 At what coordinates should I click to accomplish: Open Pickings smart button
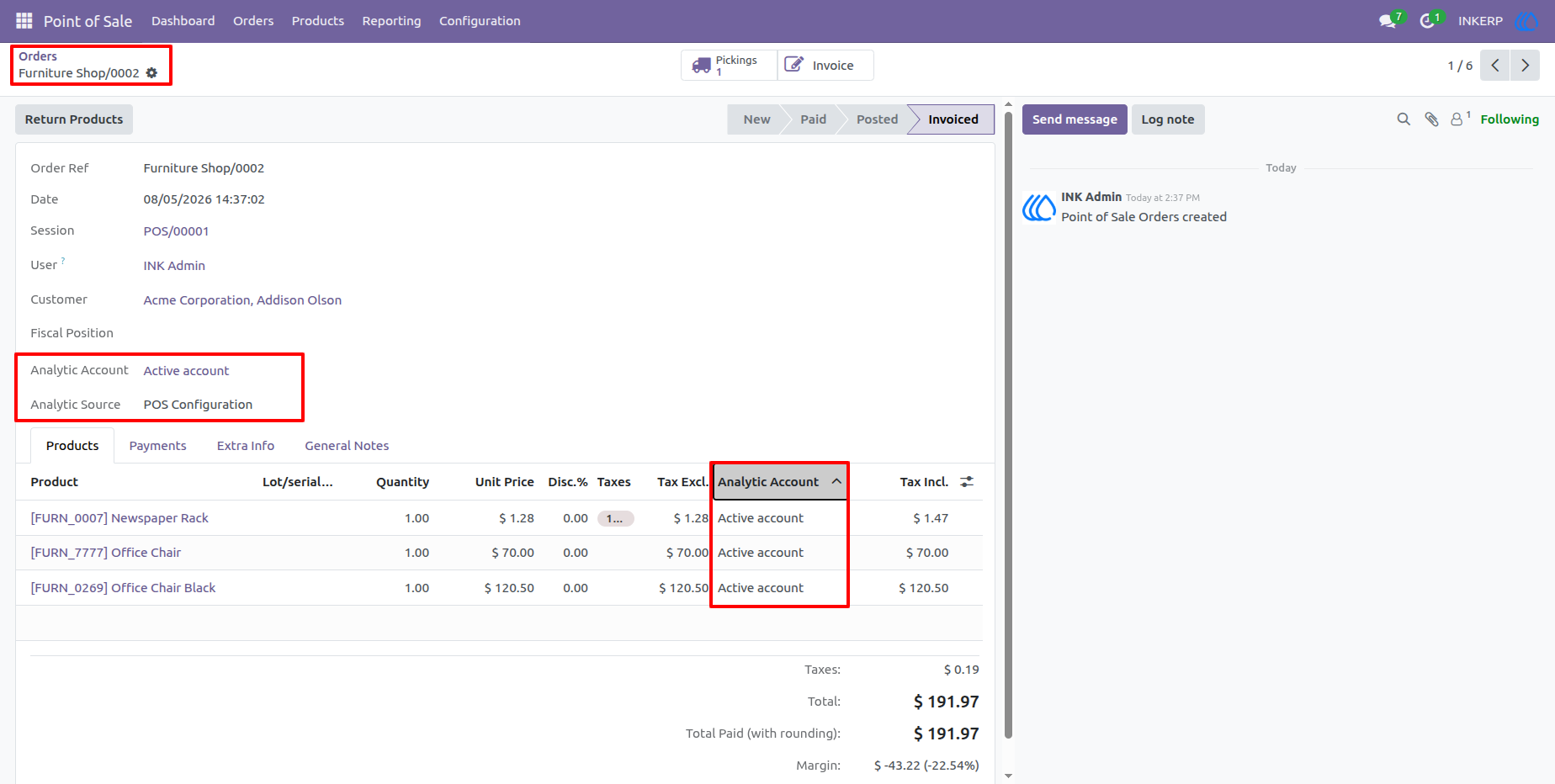click(729, 66)
